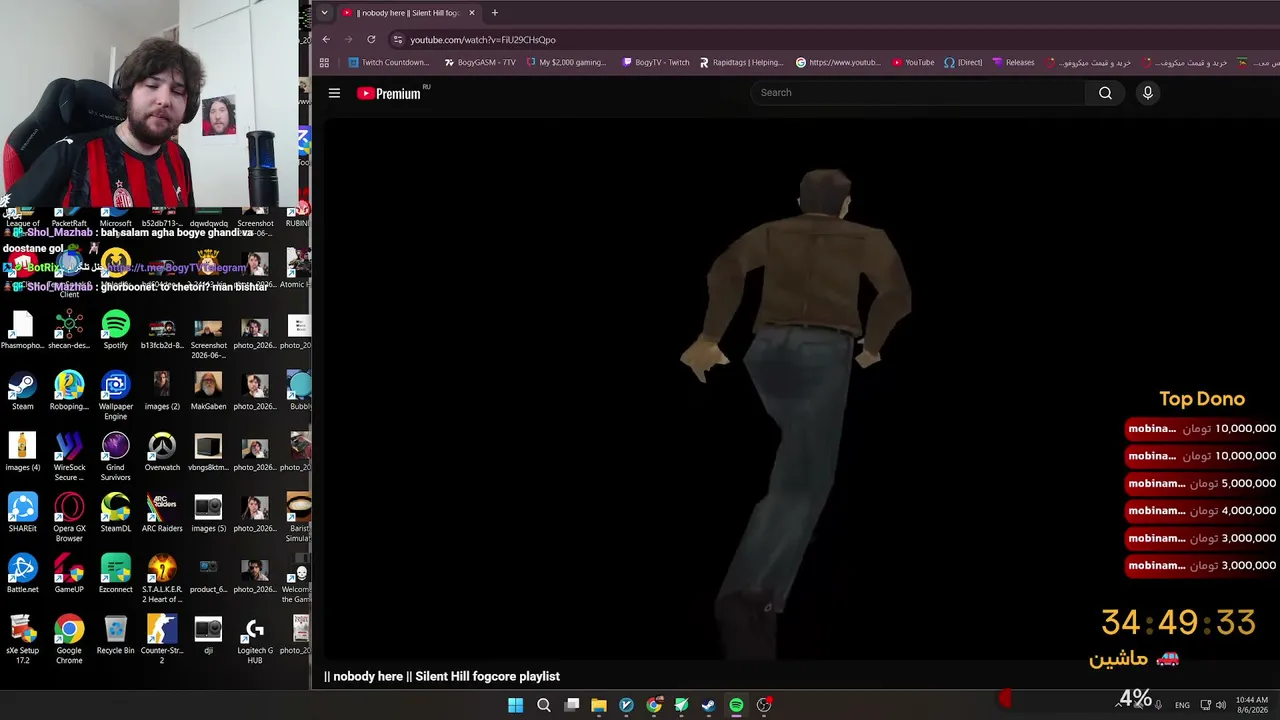Start voice search with the microphone icon

[1147, 93]
